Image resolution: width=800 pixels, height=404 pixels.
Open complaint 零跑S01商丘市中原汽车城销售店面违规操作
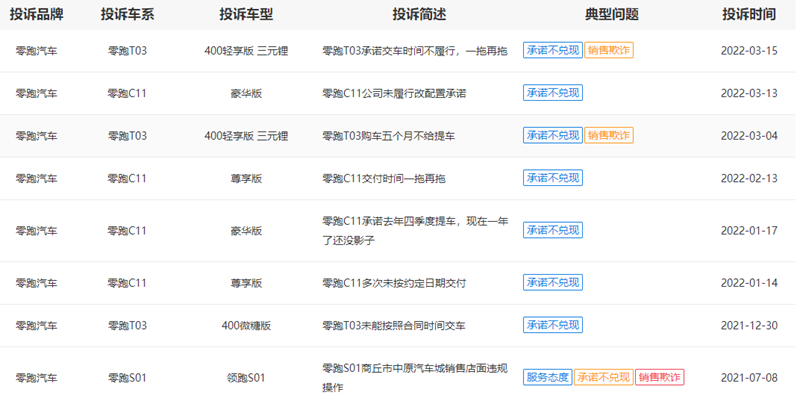(x=415, y=377)
